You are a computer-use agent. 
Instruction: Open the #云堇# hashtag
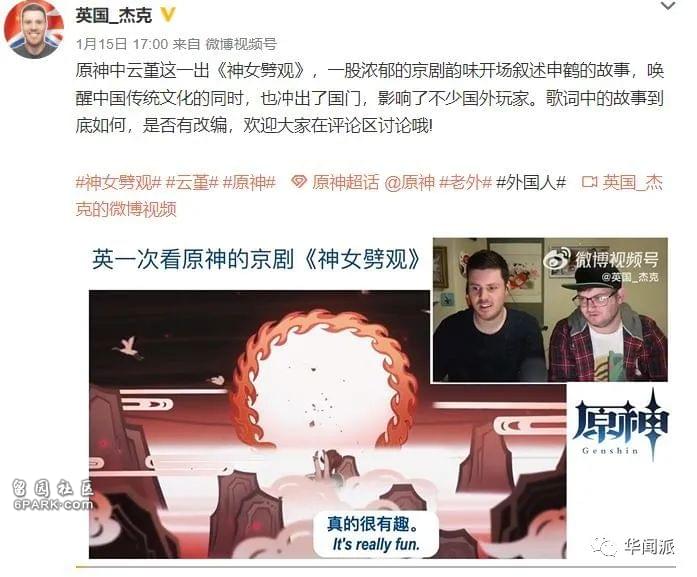(192, 183)
